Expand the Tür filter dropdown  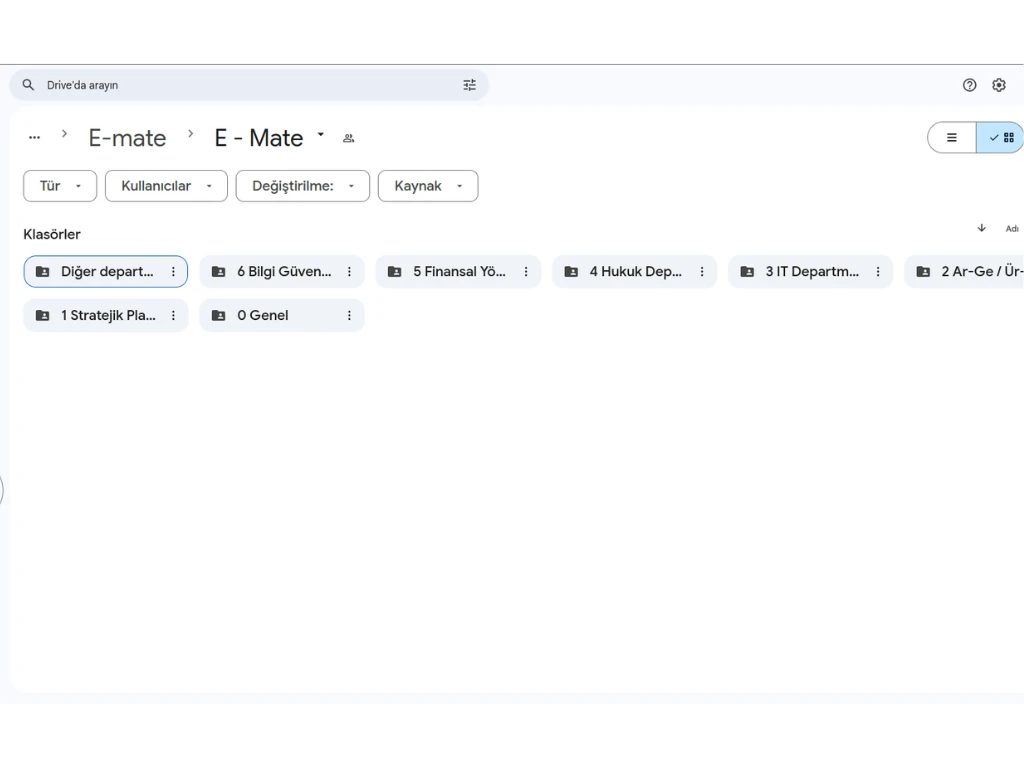coord(60,186)
